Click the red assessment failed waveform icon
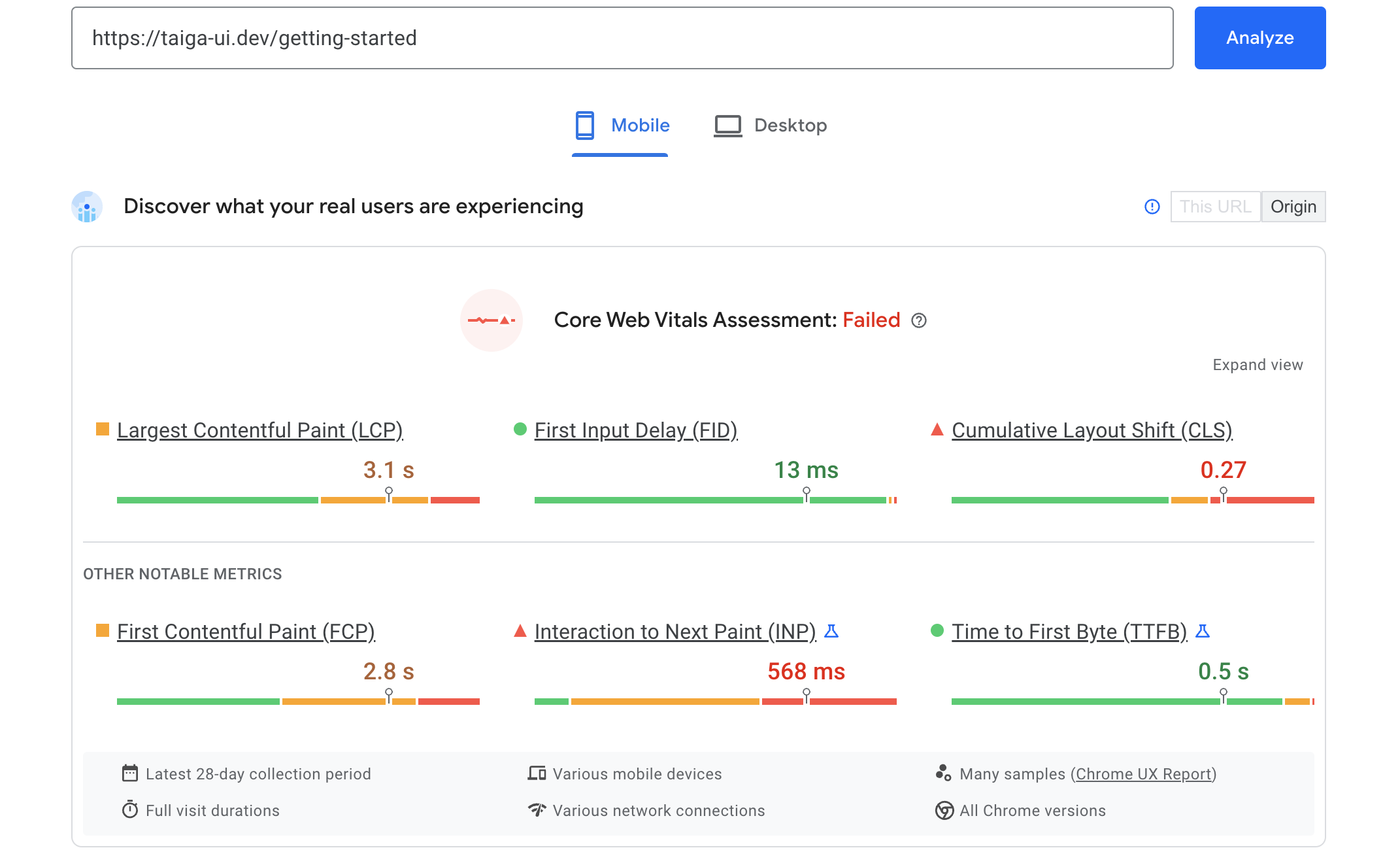The image size is (1400, 867). (492, 320)
